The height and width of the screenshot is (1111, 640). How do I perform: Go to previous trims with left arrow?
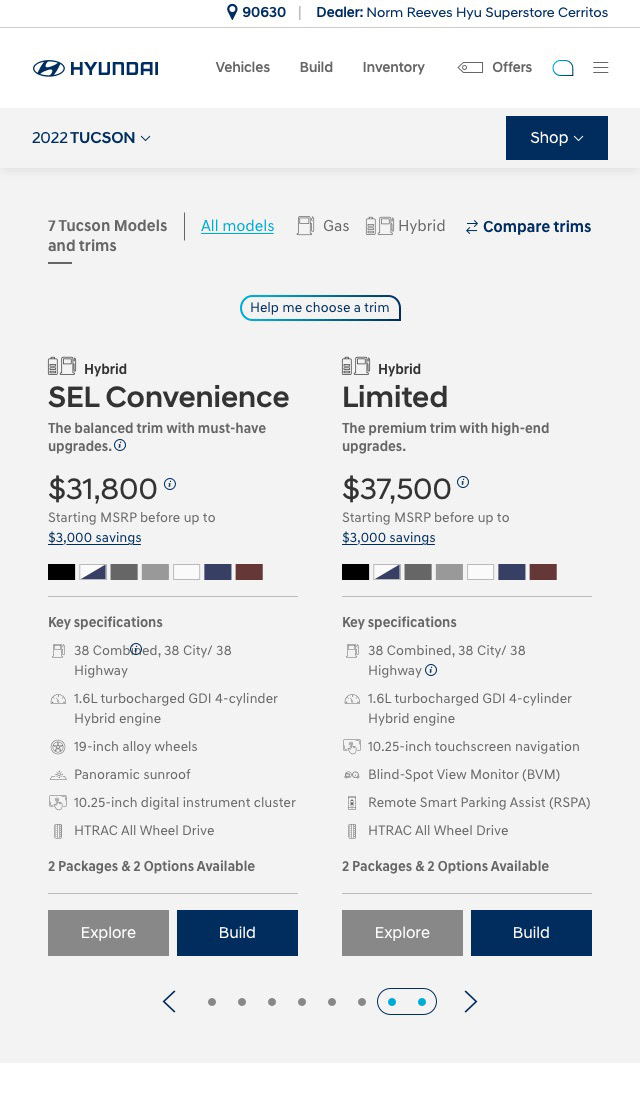tap(169, 1001)
